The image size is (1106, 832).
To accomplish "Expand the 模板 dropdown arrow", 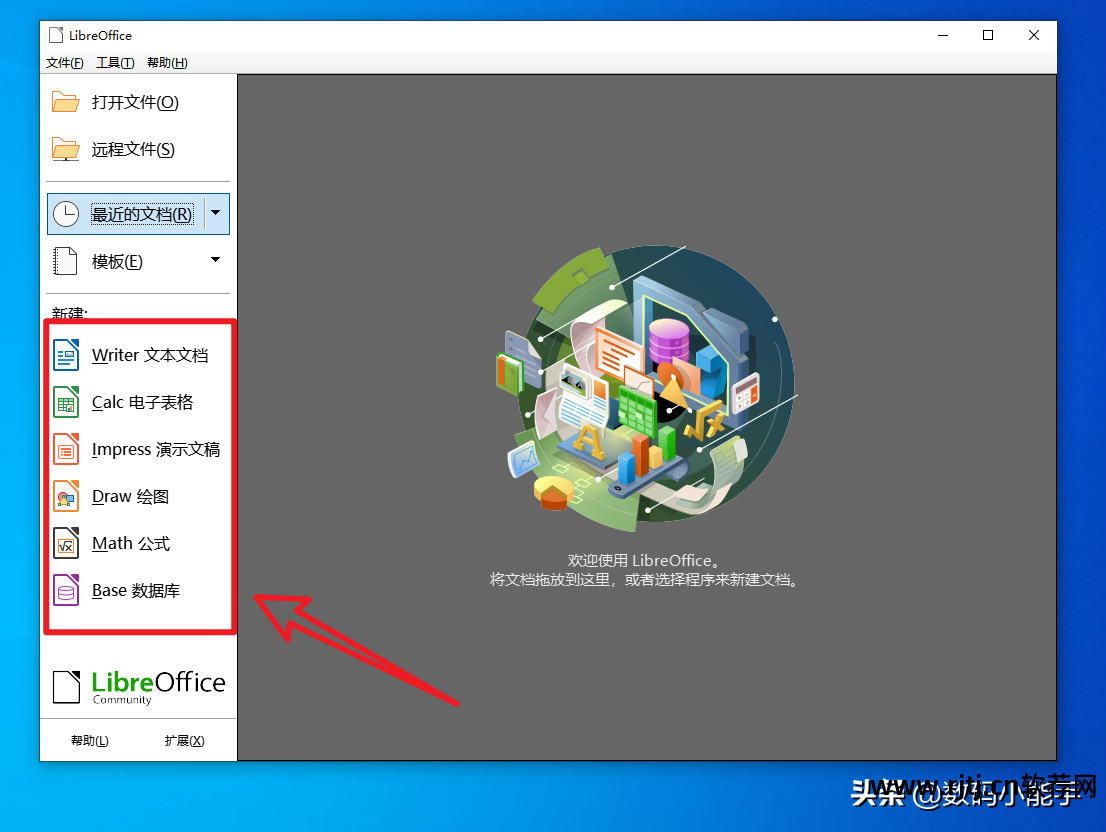I will pyautogui.click(x=216, y=259).
